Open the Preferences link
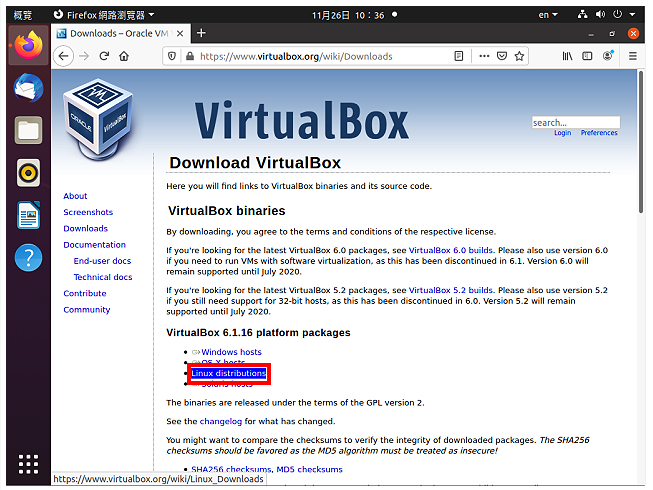Screen dimensions: 653x490 click(x=599, y=133)
